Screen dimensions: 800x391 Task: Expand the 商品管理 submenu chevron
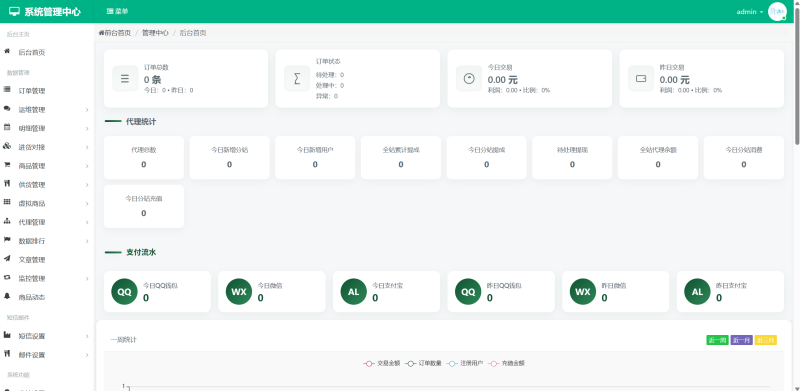coord(87,166)
